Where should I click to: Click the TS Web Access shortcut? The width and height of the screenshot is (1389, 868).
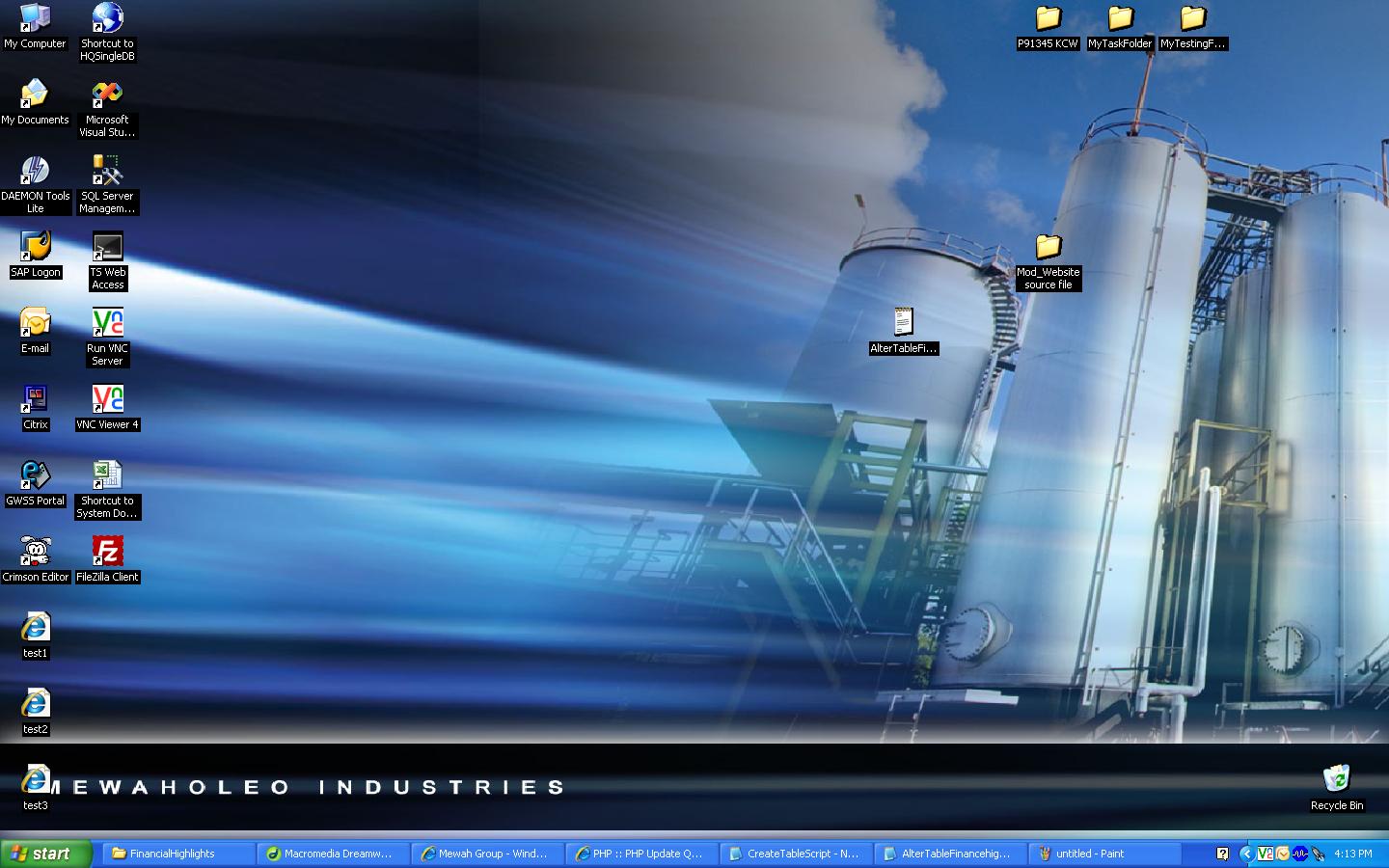[107, 247]
